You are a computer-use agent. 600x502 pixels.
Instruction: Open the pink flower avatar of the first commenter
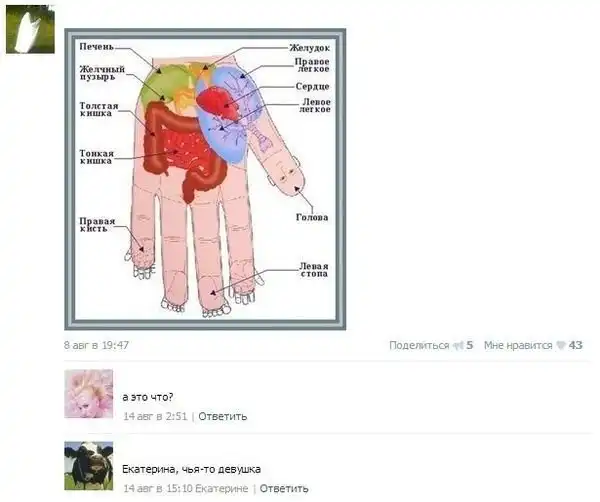[x=88, y=394]
